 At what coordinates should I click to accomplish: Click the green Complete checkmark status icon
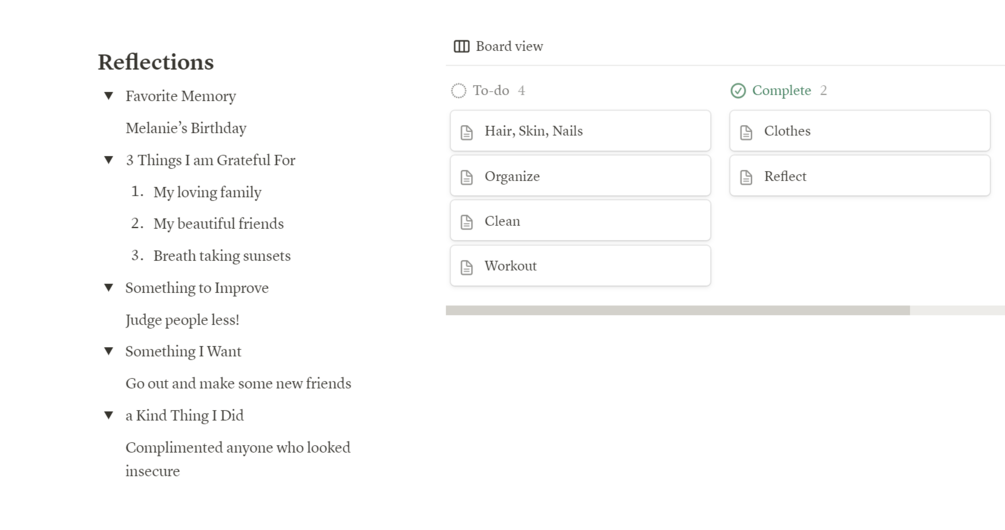pyautogui.click(x=738, y=91)
